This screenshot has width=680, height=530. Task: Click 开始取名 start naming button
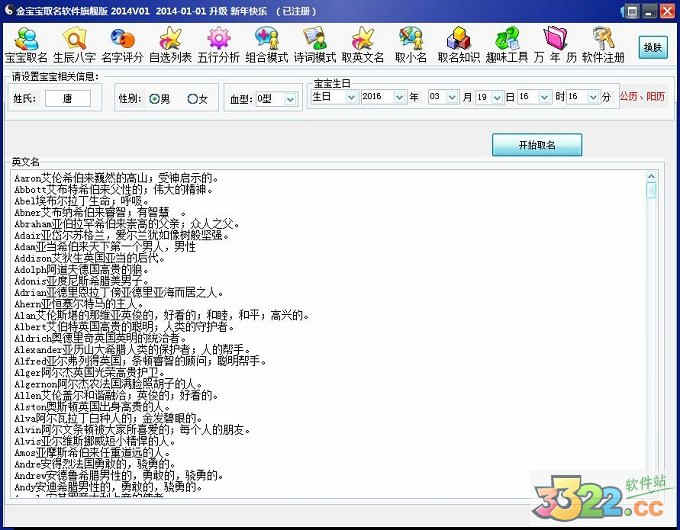(537, 145)
